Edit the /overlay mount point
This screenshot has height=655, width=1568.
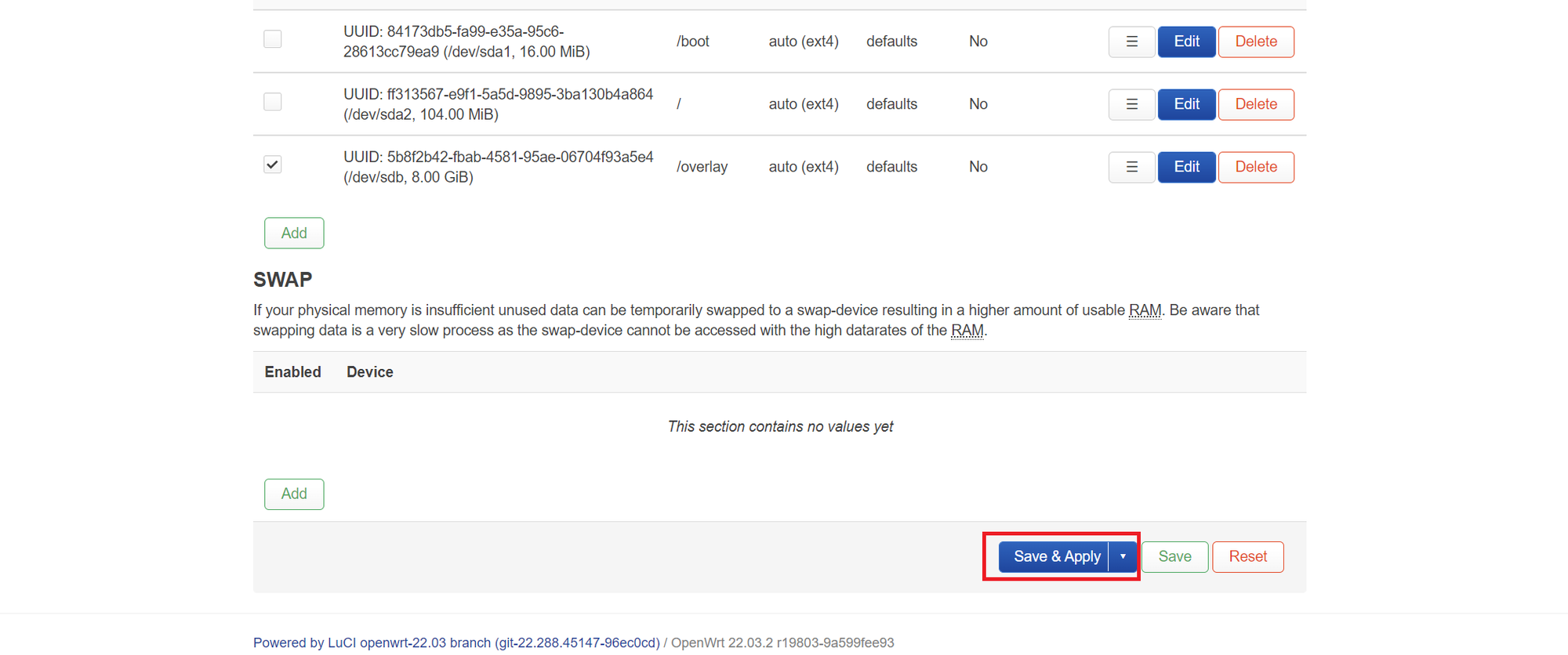tap(1186, 167)
